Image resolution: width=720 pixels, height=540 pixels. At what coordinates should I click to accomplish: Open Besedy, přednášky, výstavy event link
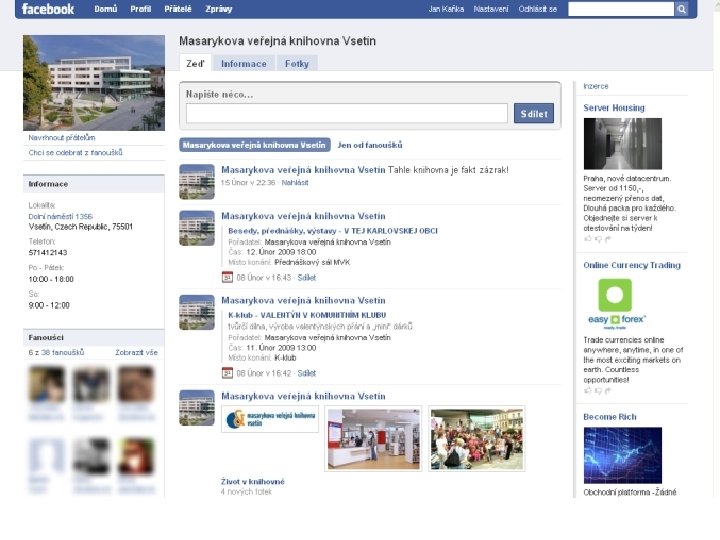pos(333,231)
